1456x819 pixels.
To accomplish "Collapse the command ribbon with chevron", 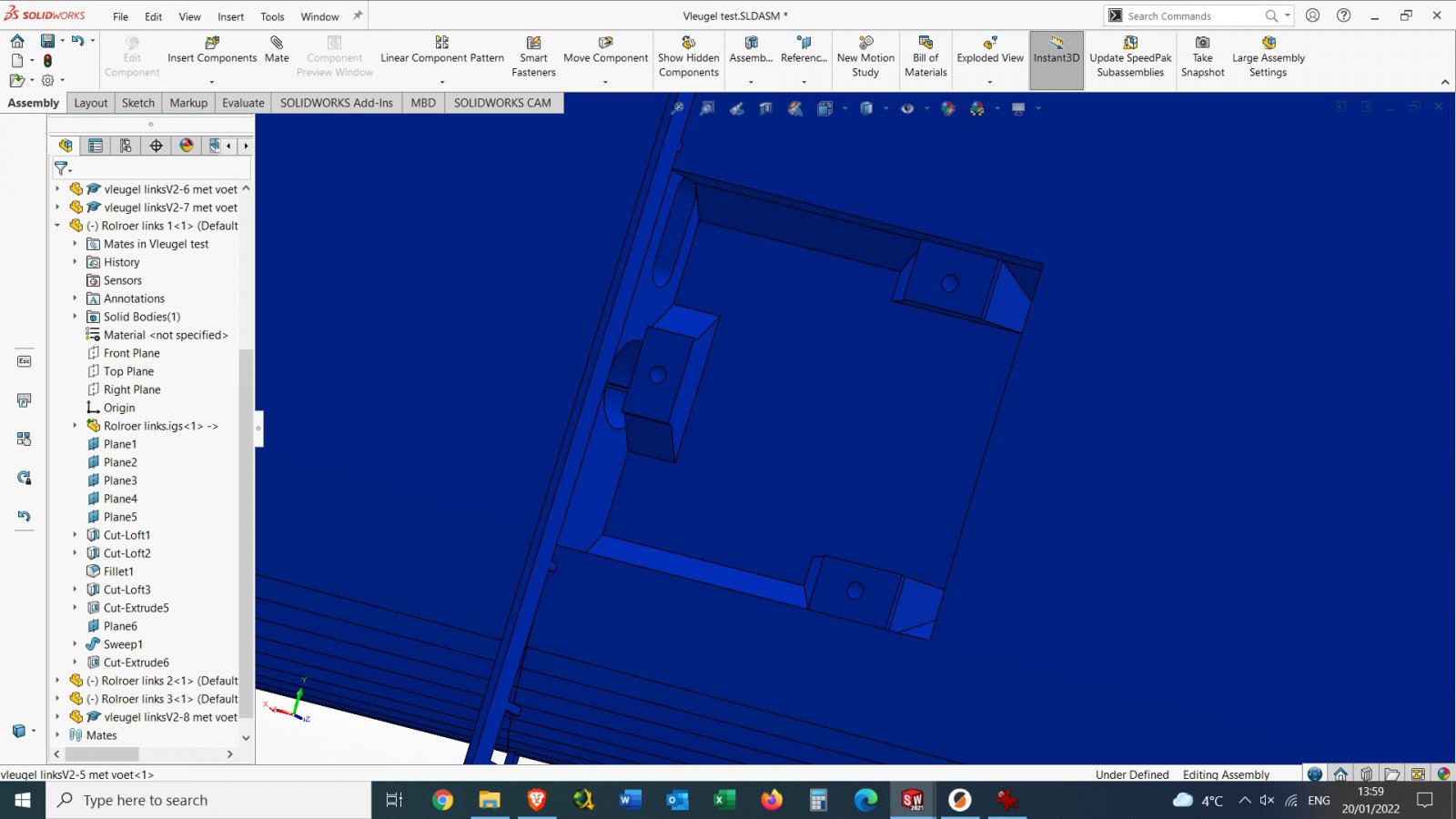I will [x=1445, y=82].
